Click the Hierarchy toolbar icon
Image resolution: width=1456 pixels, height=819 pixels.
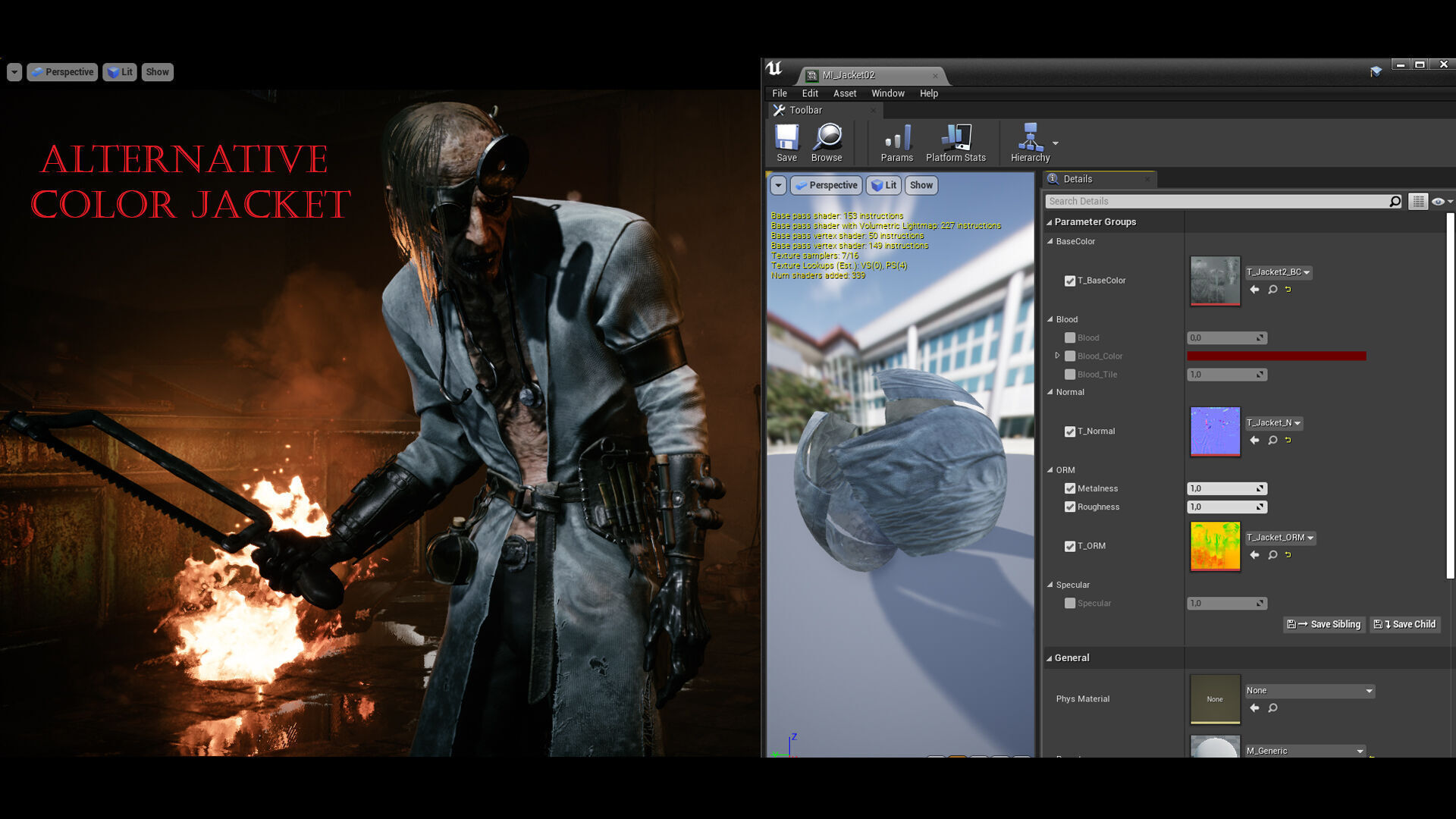[1029, 143]
